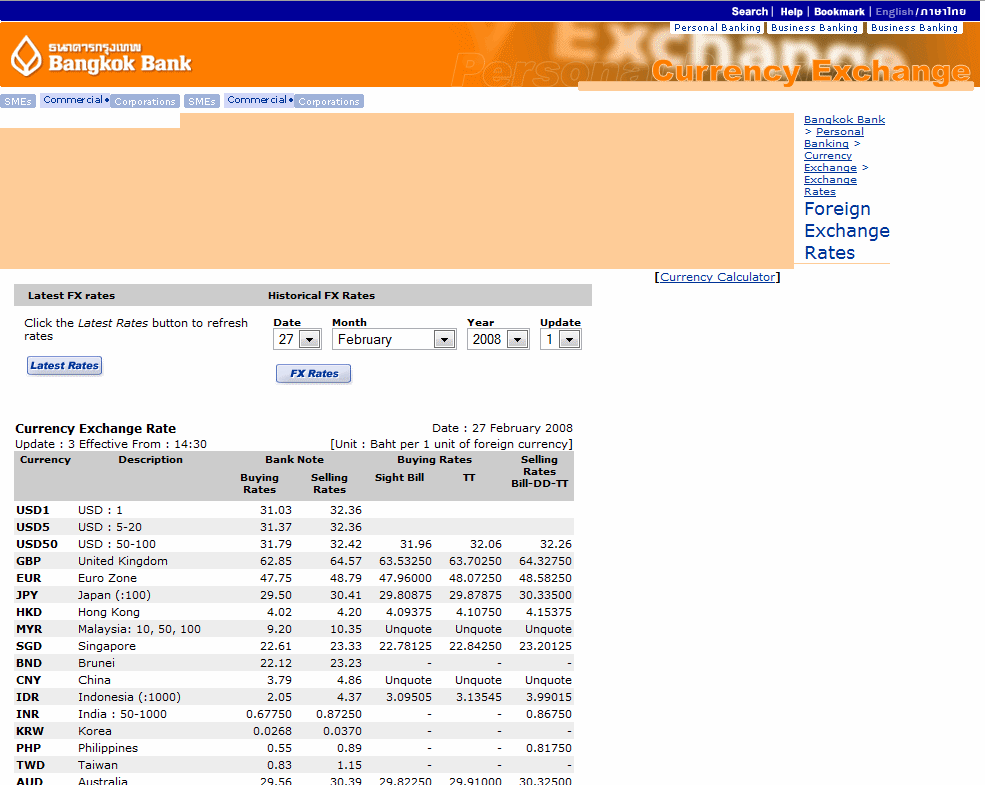
Task: Open the Currency Calculator link
Action: [x=717, y=277]
